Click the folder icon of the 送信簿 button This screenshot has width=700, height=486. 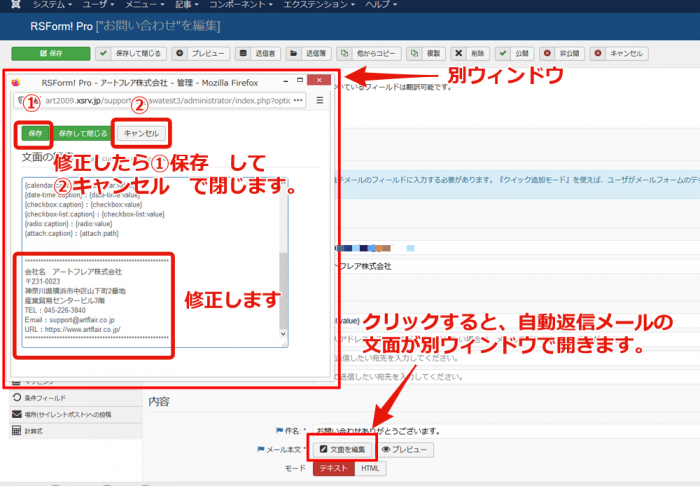point(293,53)
